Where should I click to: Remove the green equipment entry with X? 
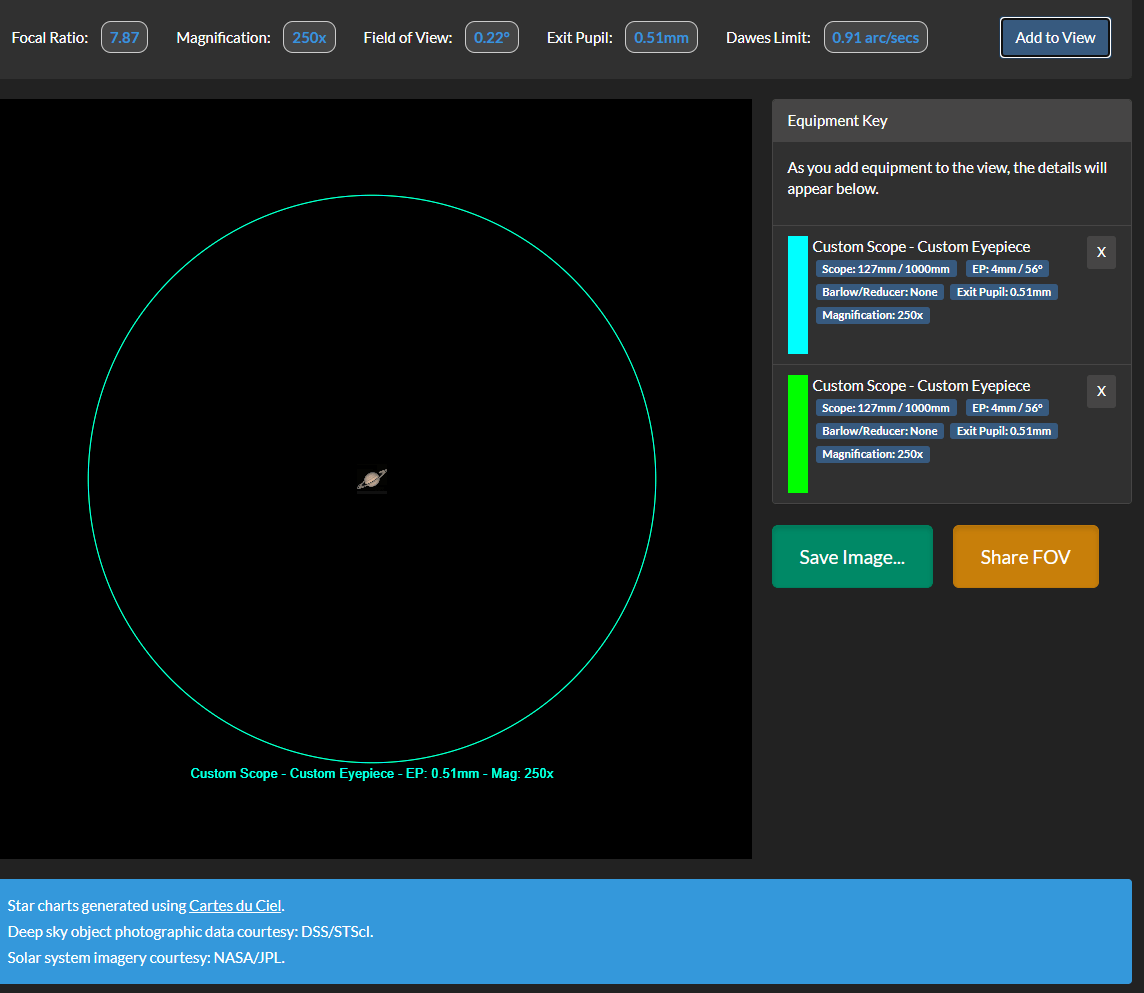(1101, 391)
